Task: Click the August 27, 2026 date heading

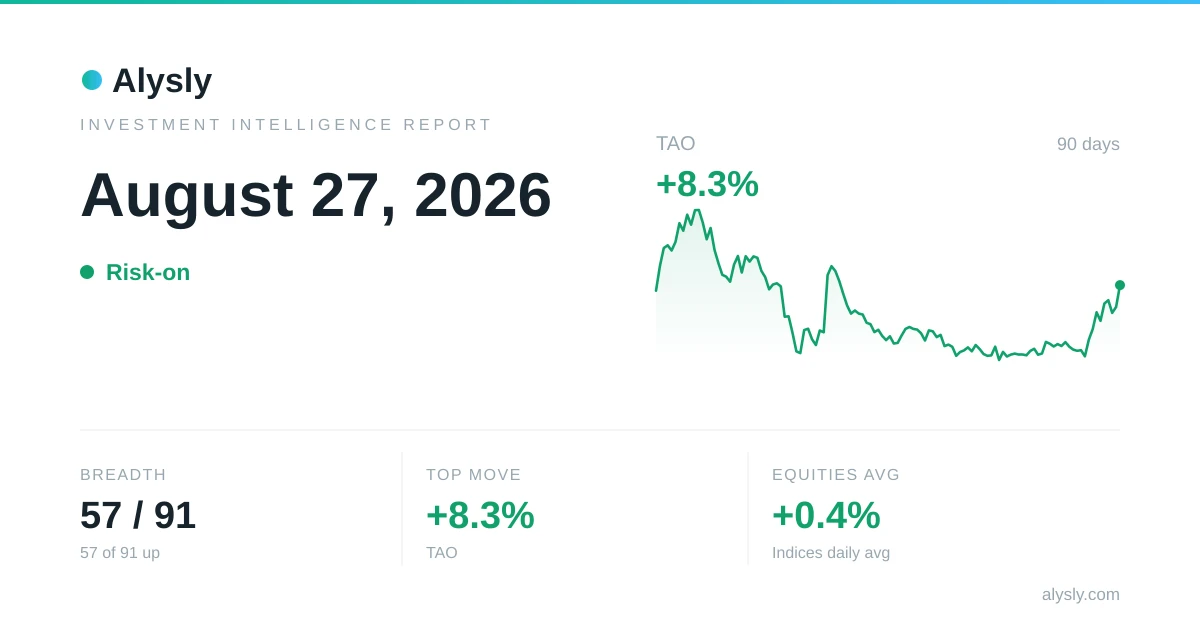Action: 316,194
